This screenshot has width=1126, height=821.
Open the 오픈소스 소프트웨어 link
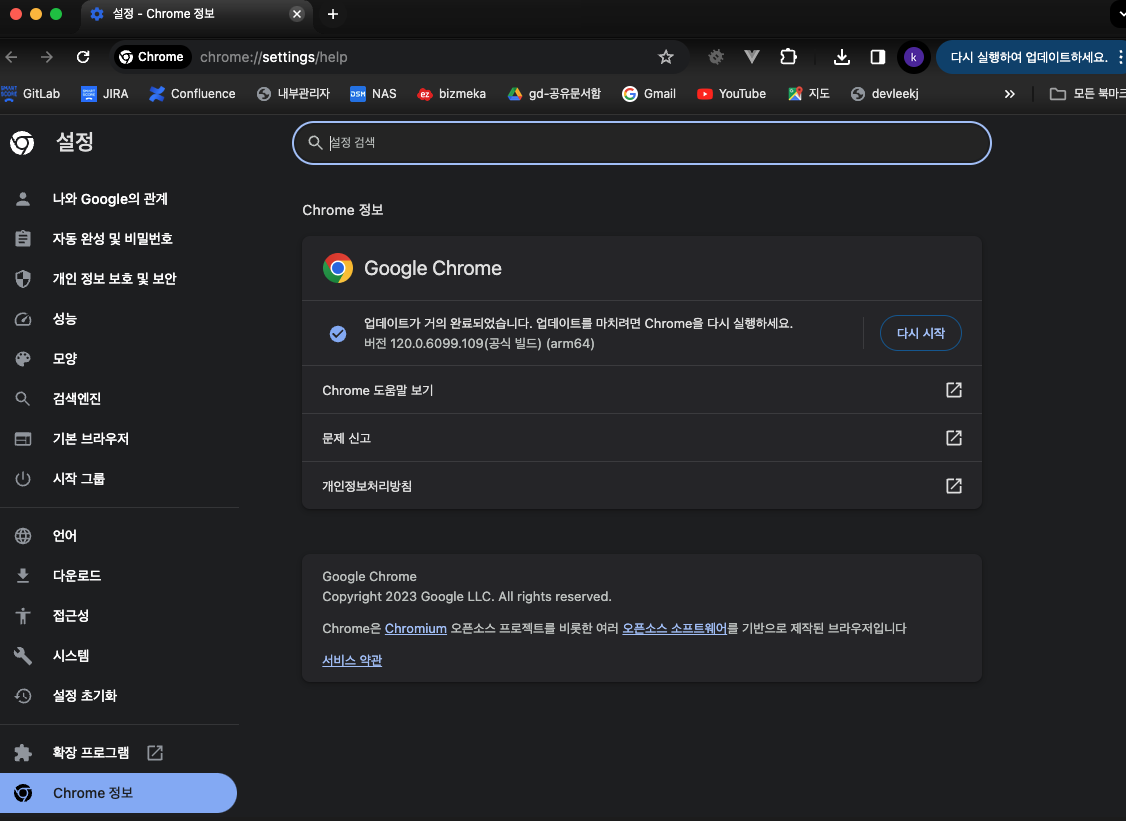674,628
